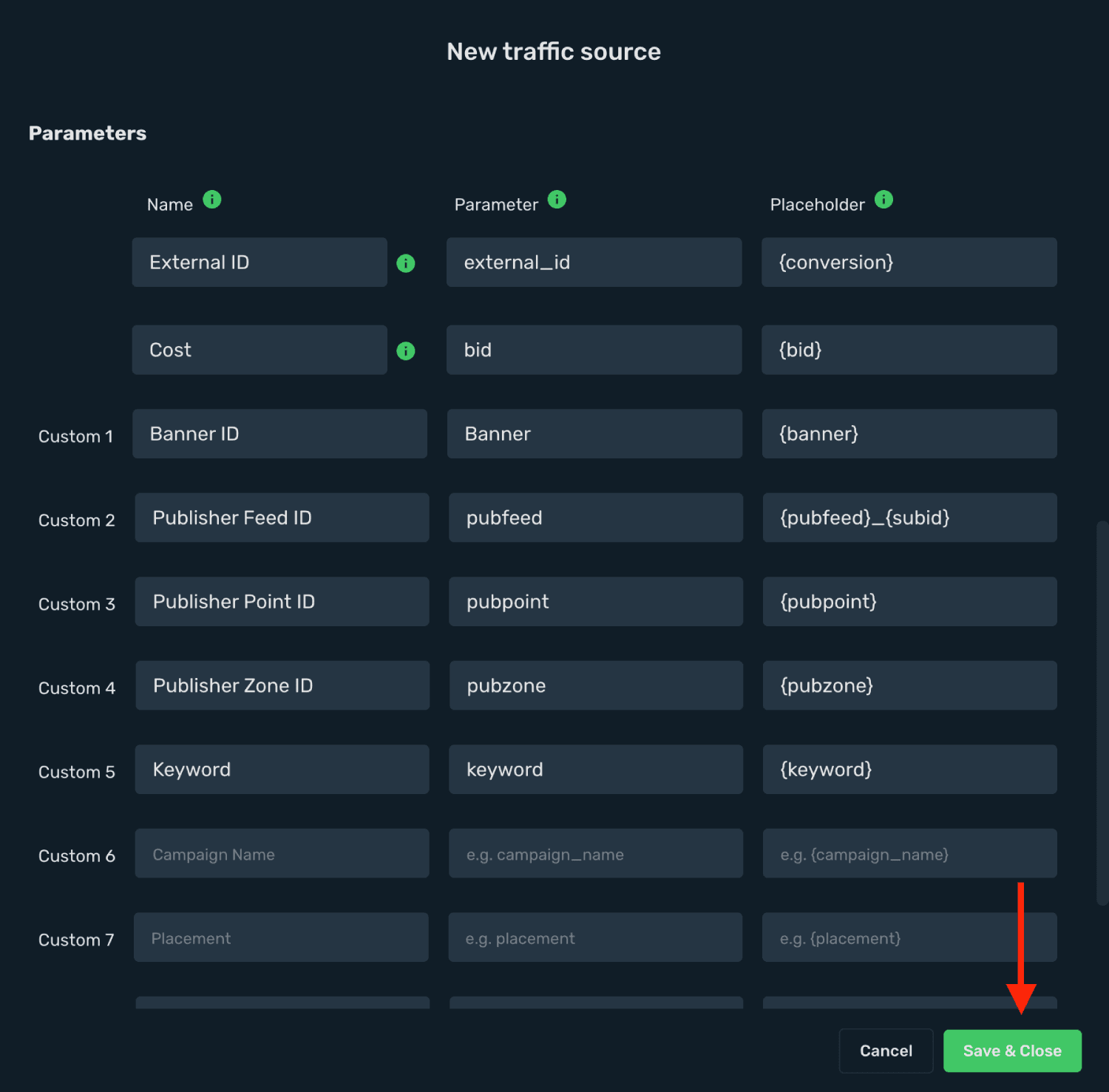1109x1092 pixels.
Task: Click the empty Campaign Name field
Action: (x=282, y=853)
